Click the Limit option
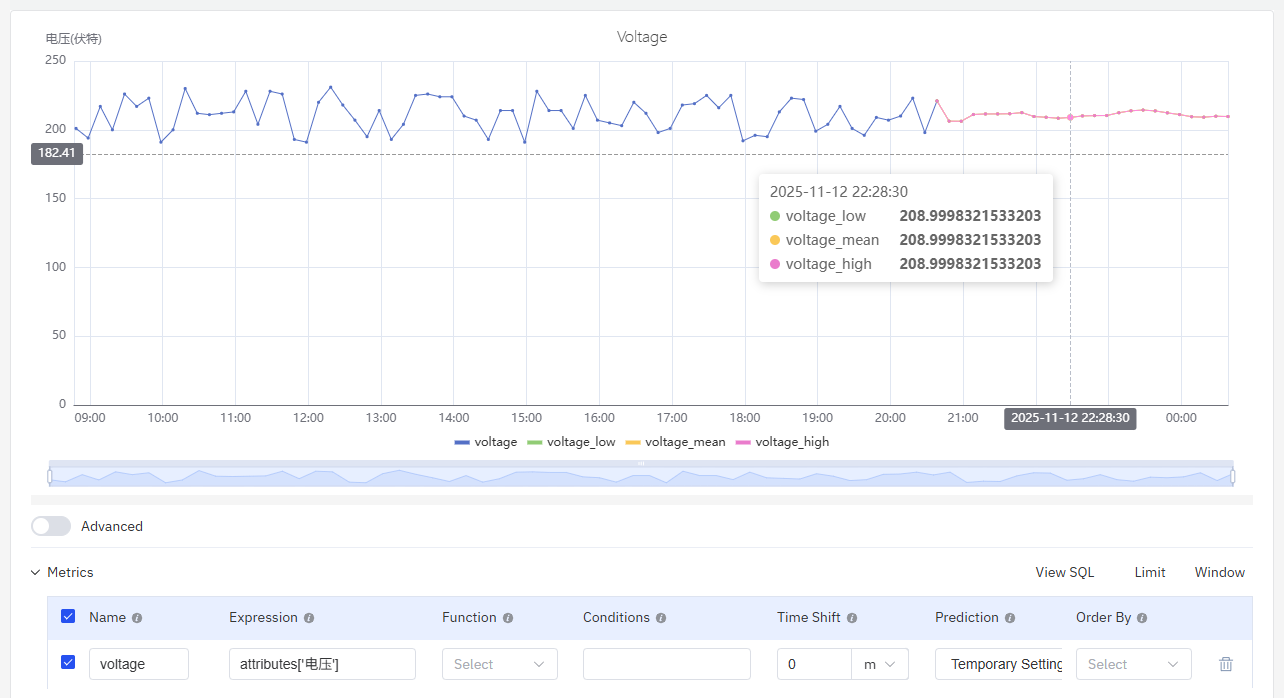This screenshot has width=1284, height=698. coord(1149,572)
